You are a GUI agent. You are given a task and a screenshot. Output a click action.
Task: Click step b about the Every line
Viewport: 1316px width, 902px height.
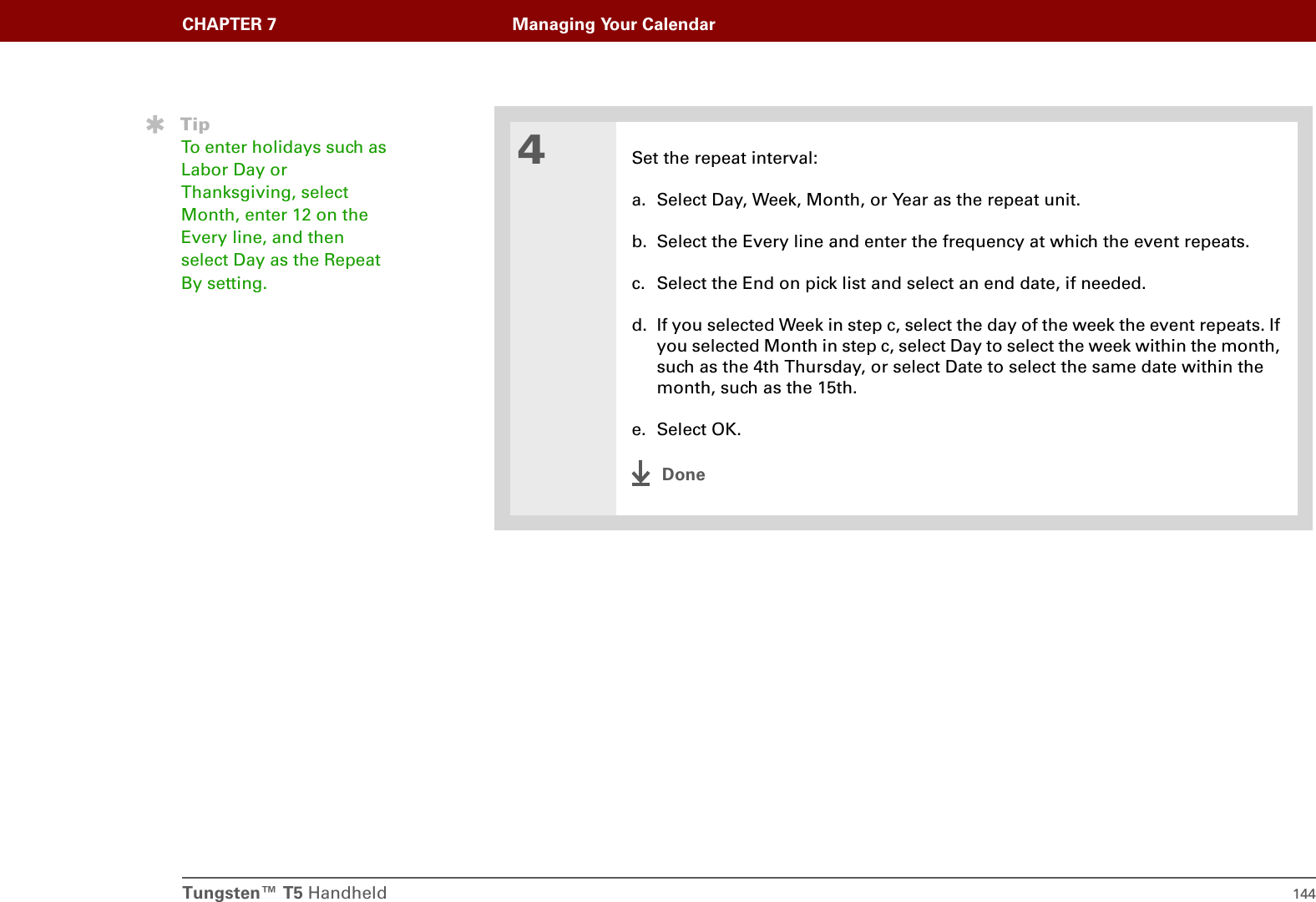[940, 241]
